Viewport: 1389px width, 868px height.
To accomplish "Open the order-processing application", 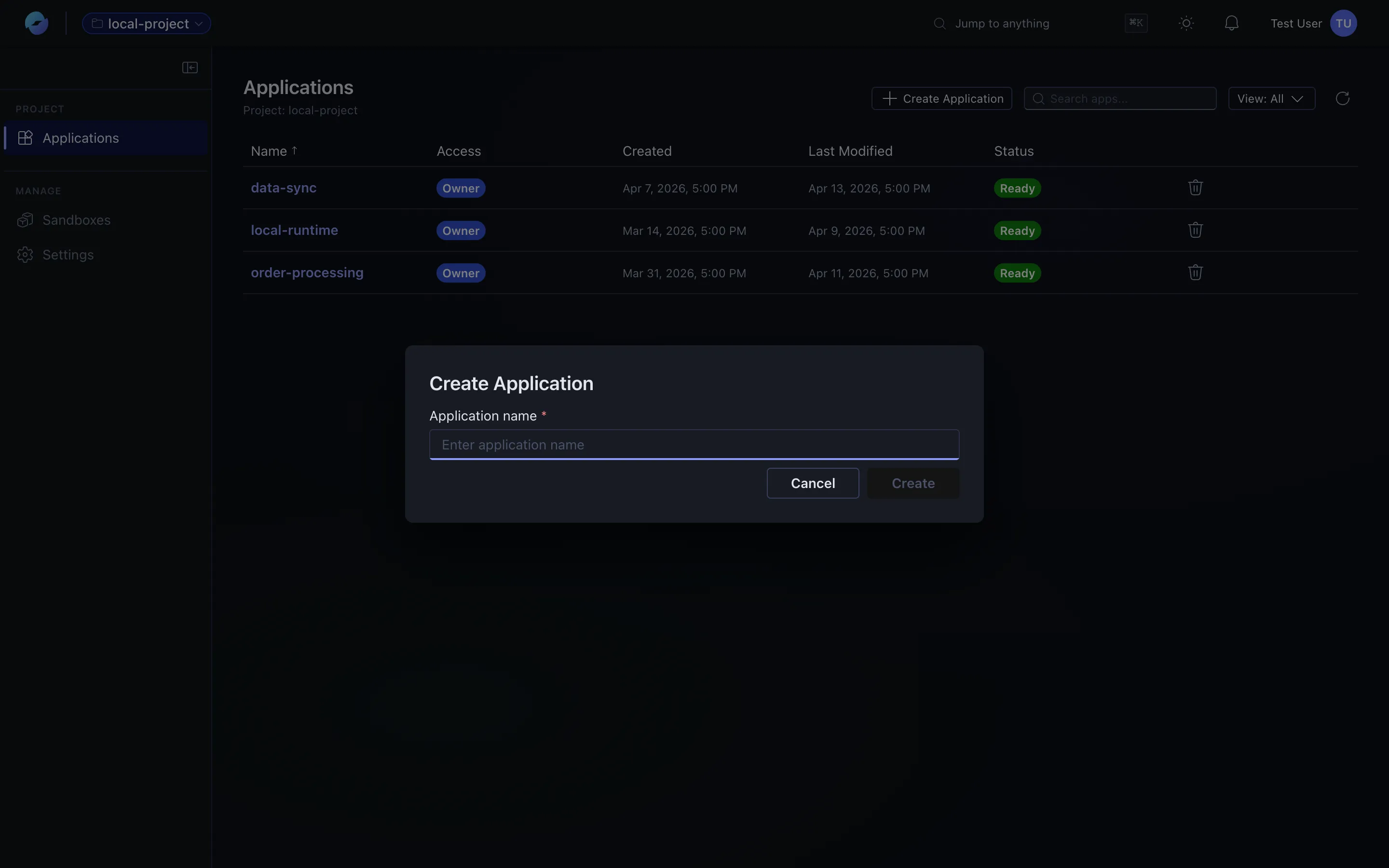I will (307, 272).
